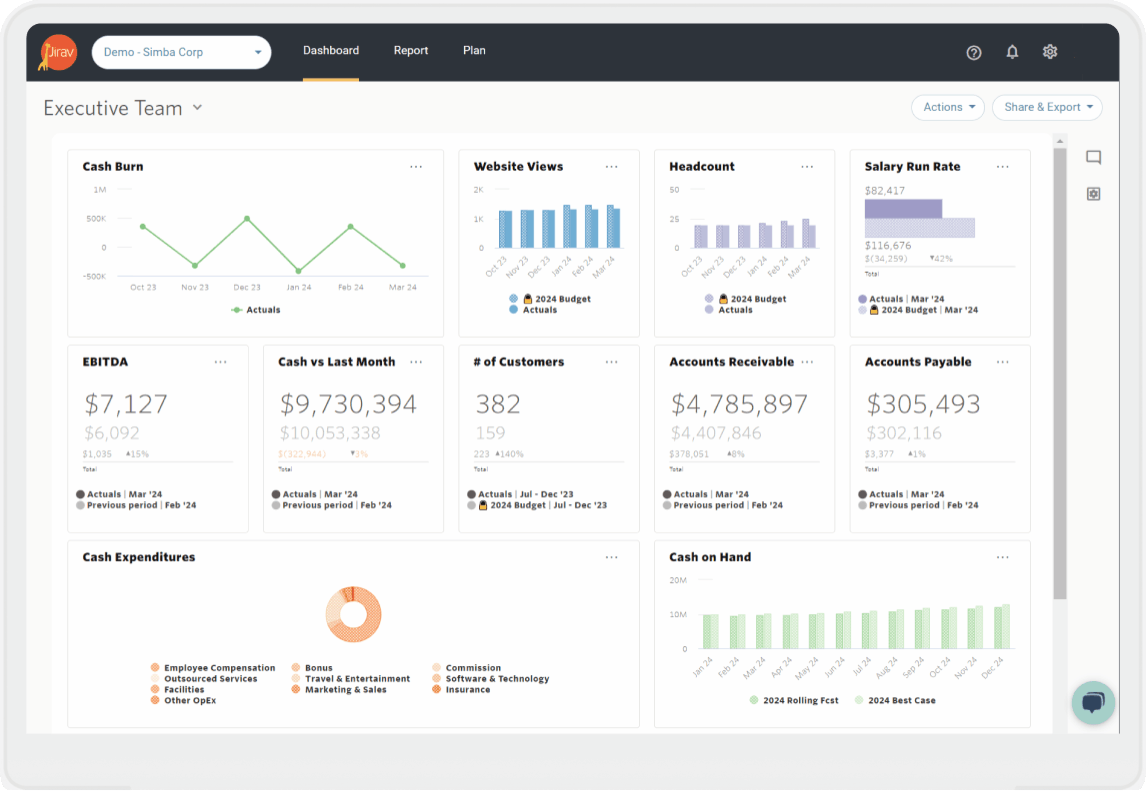Open dashboard settings icon in right sidebar
1146x791 pixels.
(x=1093, y=194)
